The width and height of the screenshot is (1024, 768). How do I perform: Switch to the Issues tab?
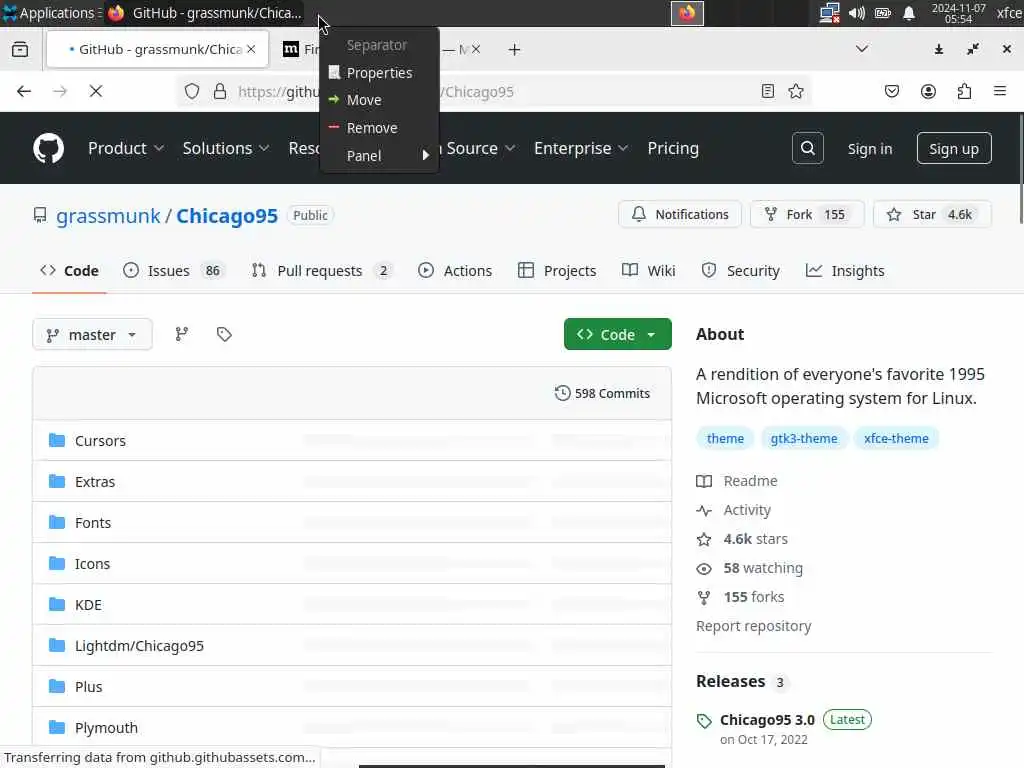[174, 270]
